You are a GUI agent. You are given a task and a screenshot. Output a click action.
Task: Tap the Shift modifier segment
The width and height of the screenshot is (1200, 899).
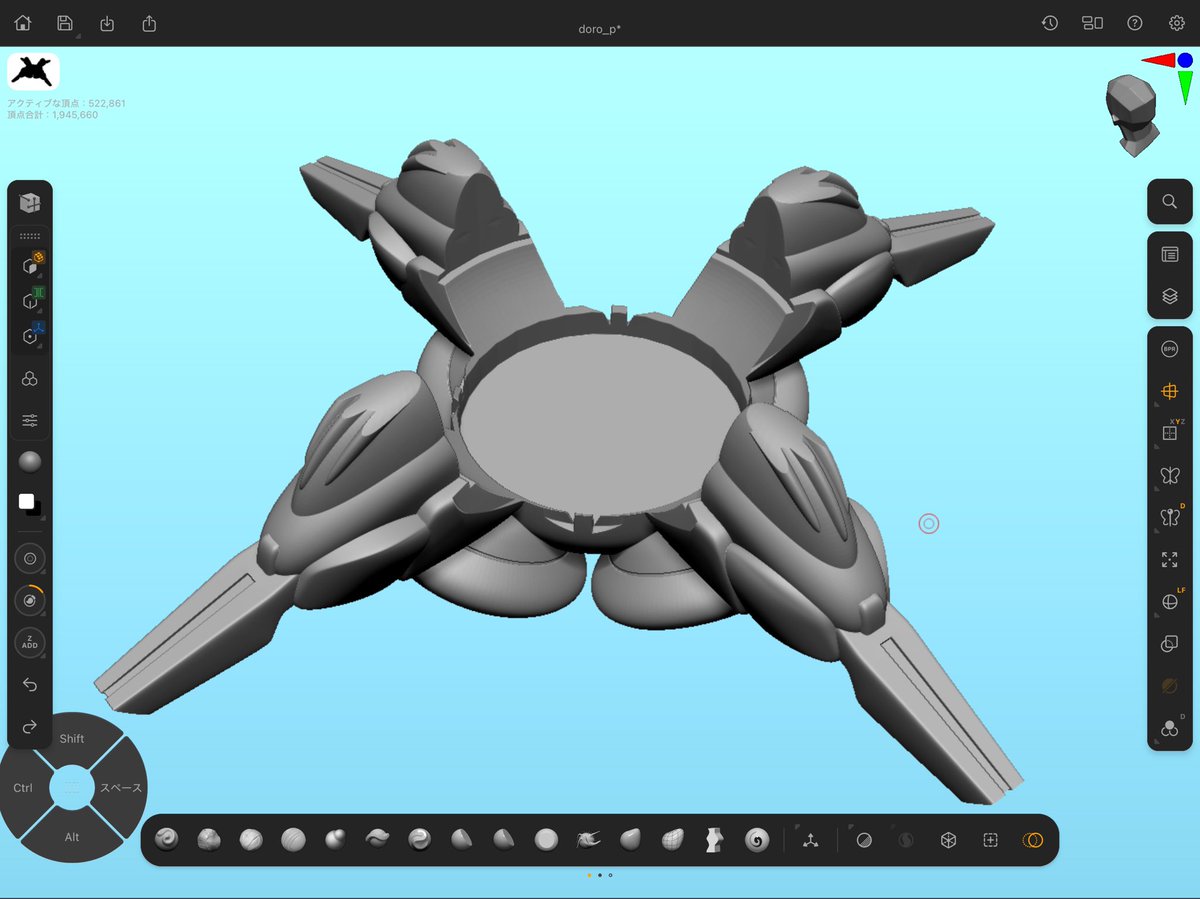click(72, 738)
